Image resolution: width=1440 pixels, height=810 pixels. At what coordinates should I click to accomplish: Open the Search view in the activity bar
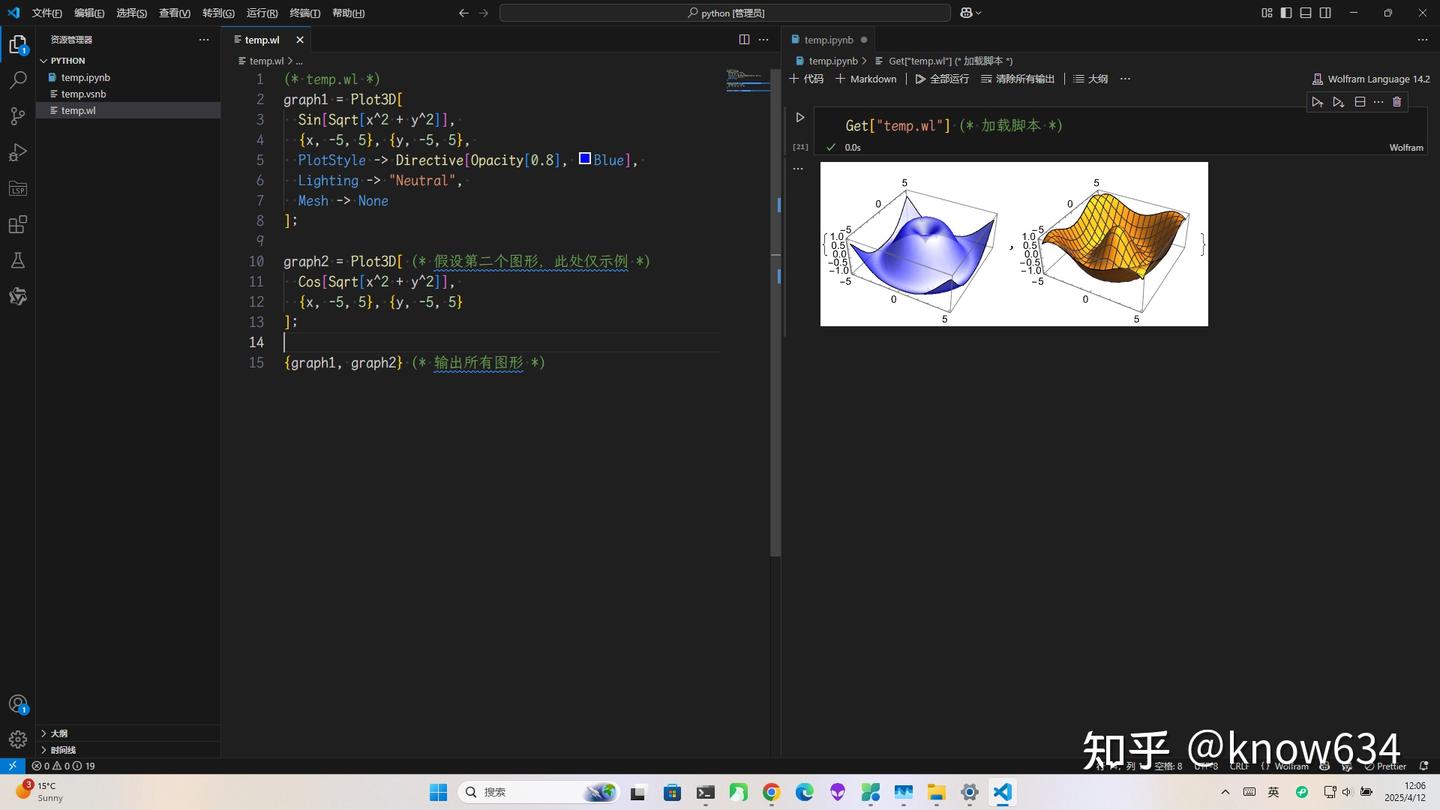point(16,79)
